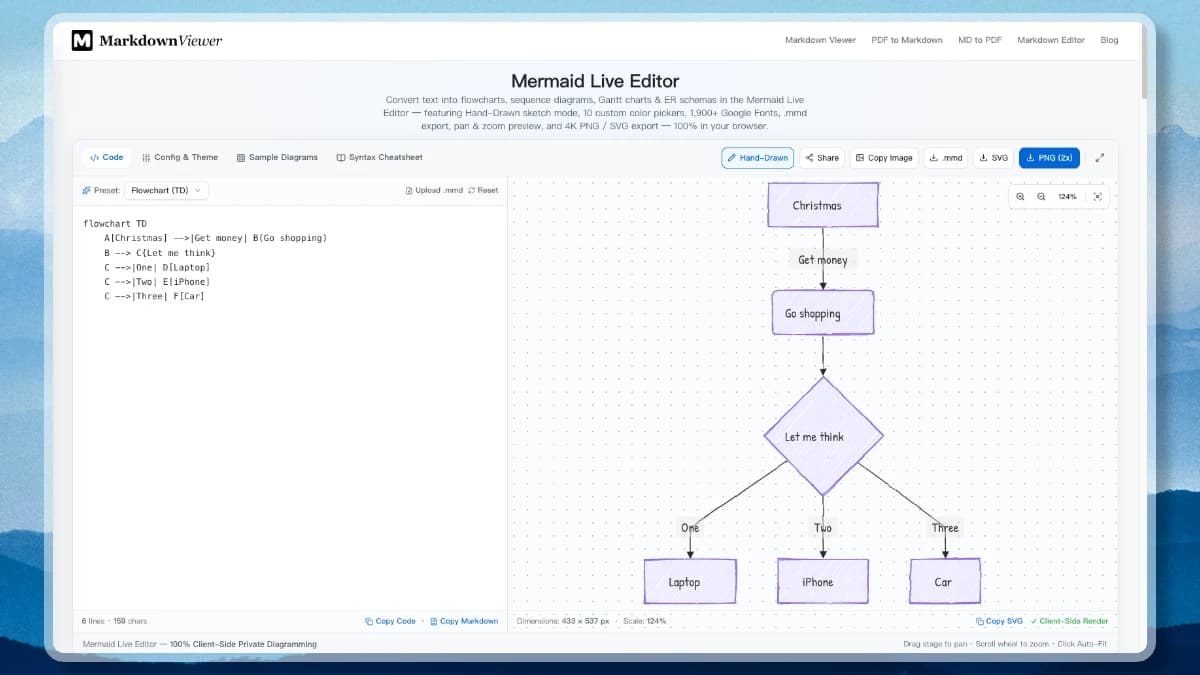Open the Flowchart (TD) preset dropdown
Image resolution: width=1200 pixels, height=675 pixels.
click(167, 190)
